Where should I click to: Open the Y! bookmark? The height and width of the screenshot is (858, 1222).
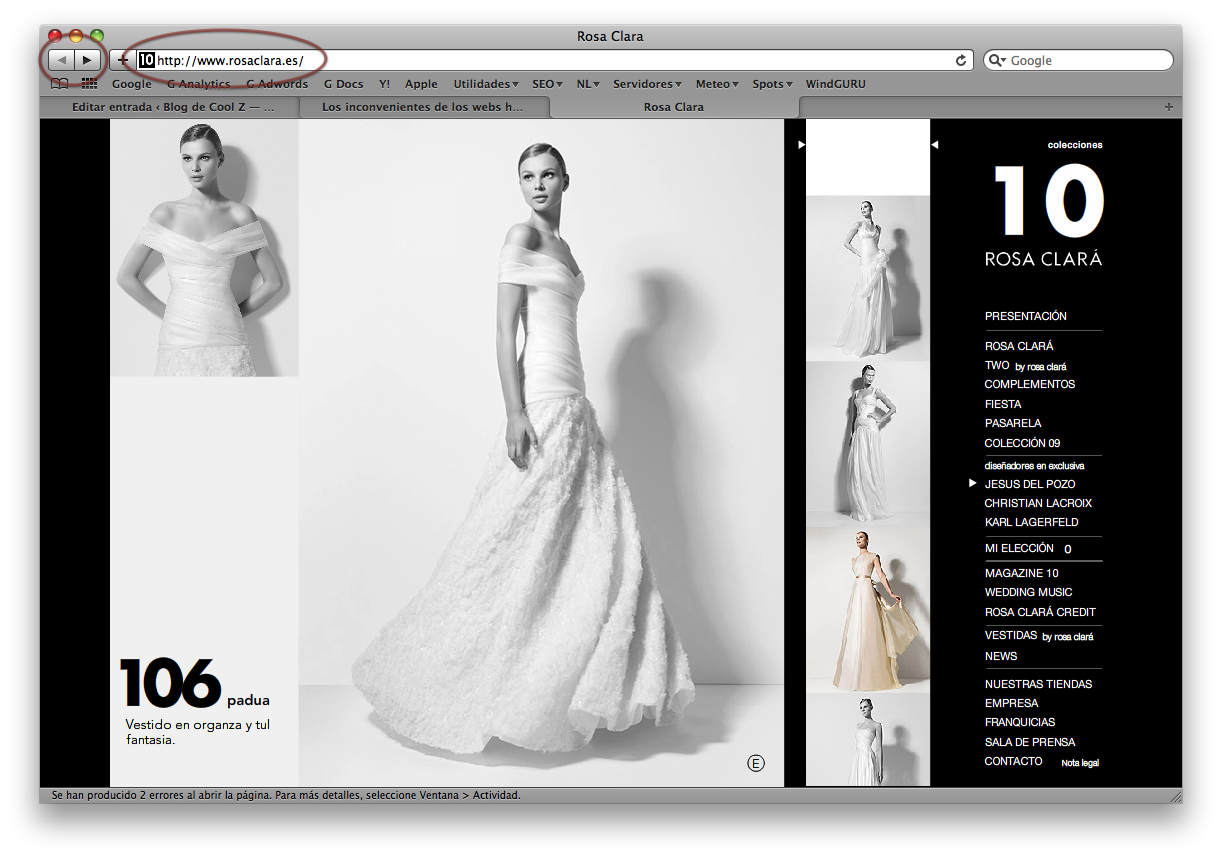(385, 84)
